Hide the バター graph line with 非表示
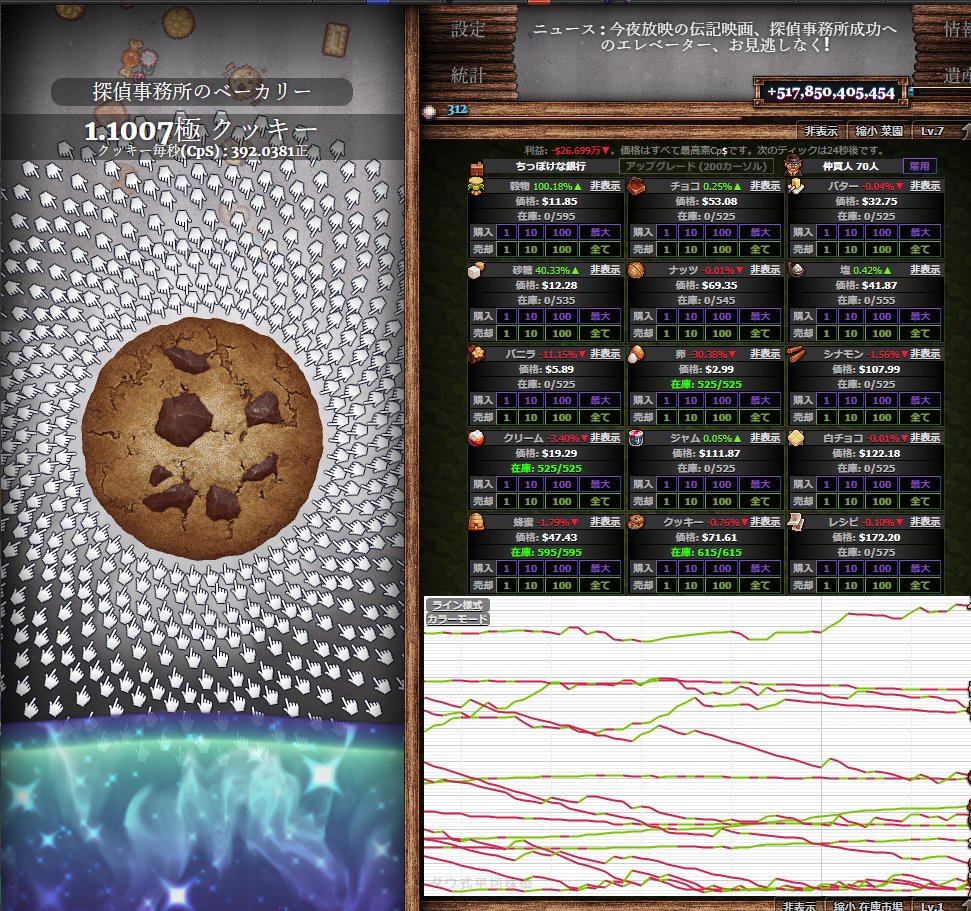Screen dimensions: 971x911 click(925, 186)
